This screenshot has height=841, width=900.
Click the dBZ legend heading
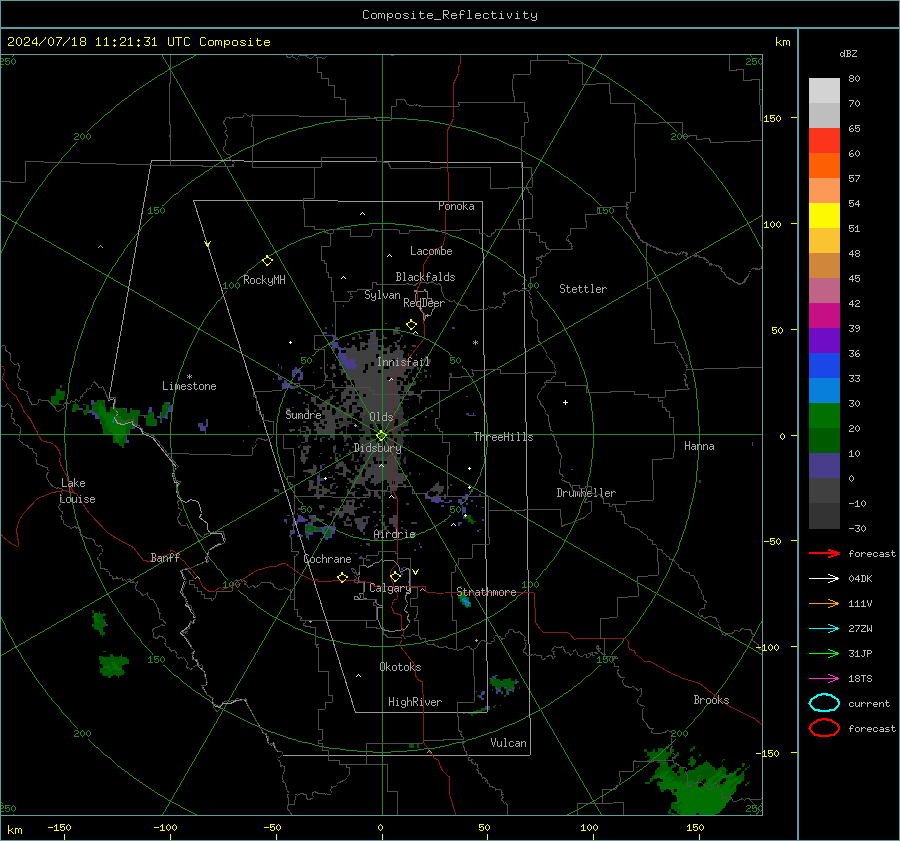(x=848, y=54)
